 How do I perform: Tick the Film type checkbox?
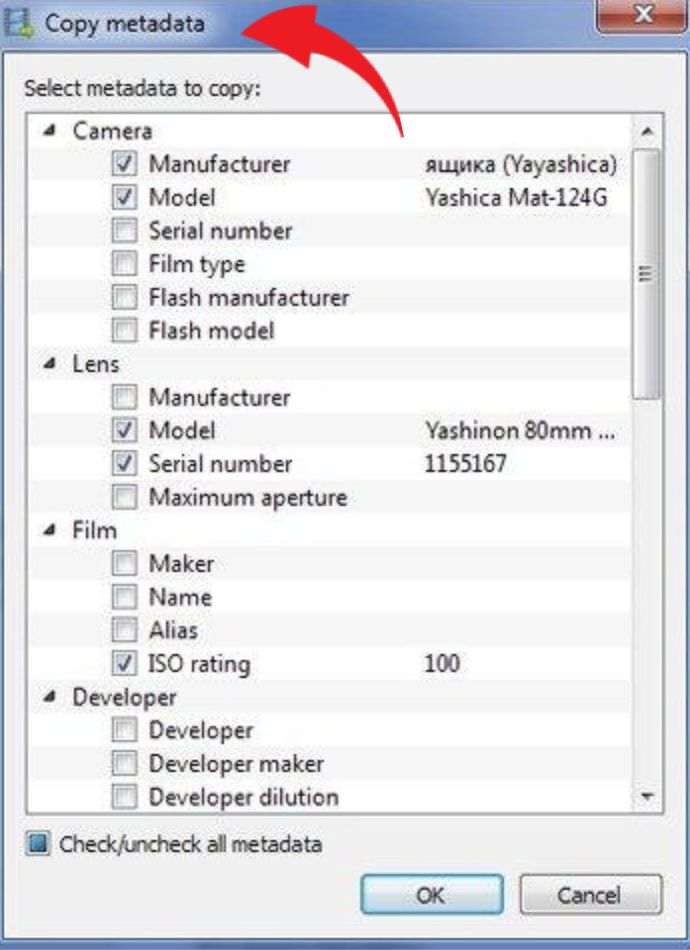coord(124,264)
